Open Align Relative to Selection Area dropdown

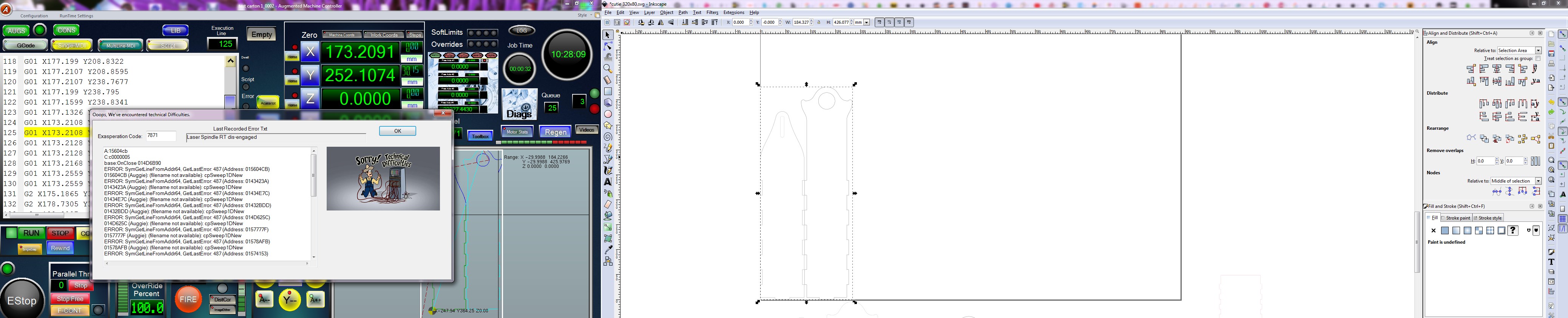coord(1519,51)
